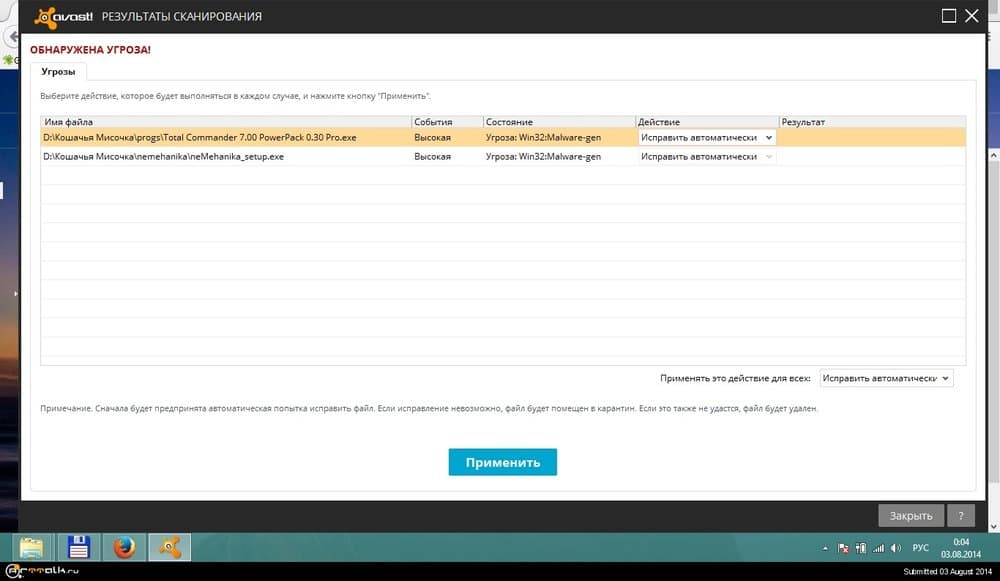The width and height of the screenshot is (1000, 581).
Task: Click the avast! logo in title bar
Action: [62, 16]
